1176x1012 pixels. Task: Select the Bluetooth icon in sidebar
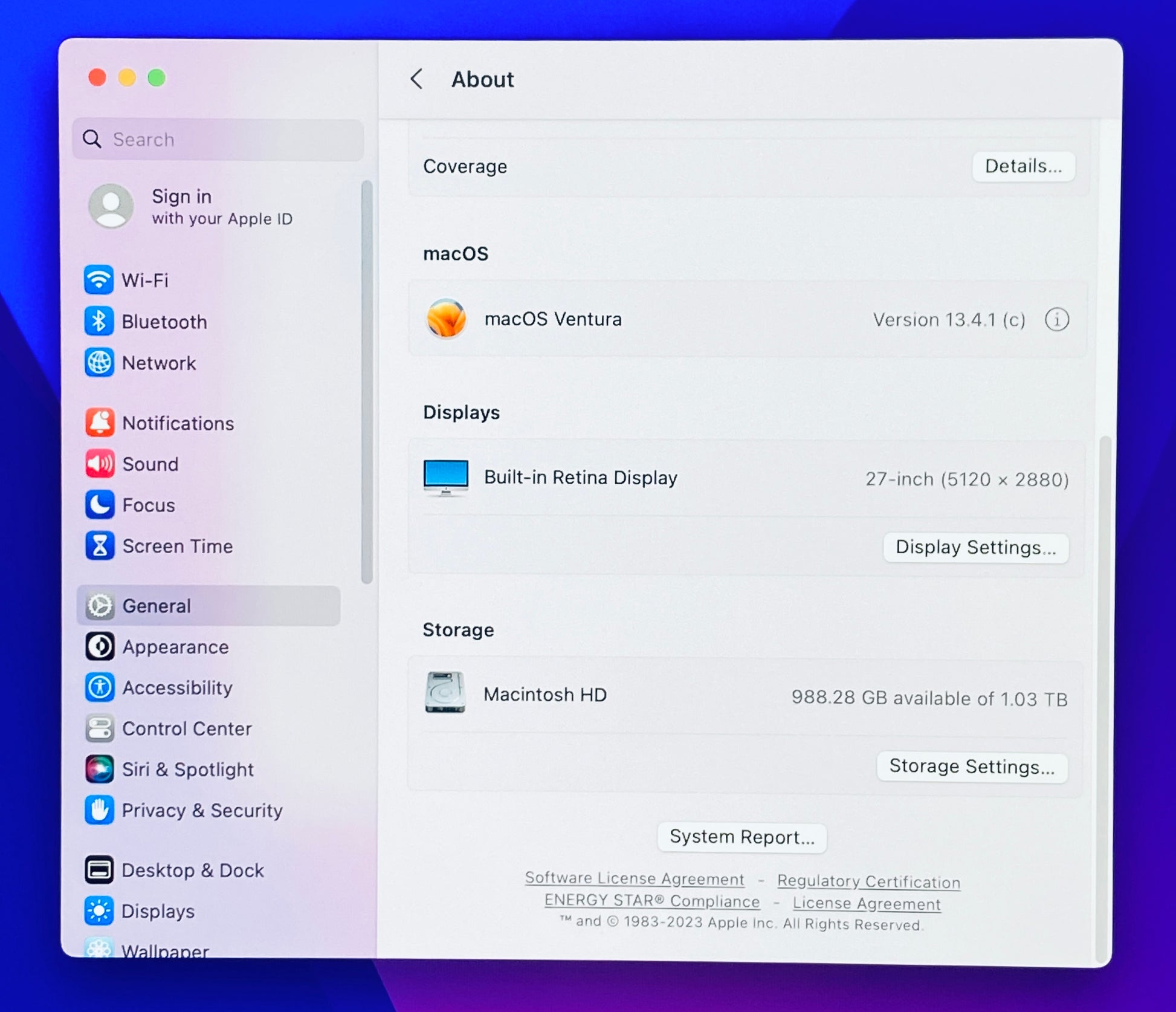coord(99,321)
